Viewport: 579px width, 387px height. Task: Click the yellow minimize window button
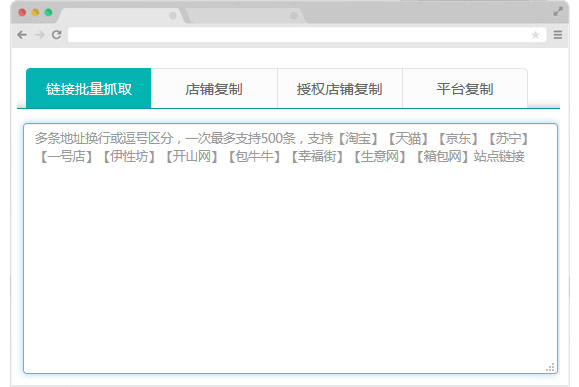click(x=35, y=13)
